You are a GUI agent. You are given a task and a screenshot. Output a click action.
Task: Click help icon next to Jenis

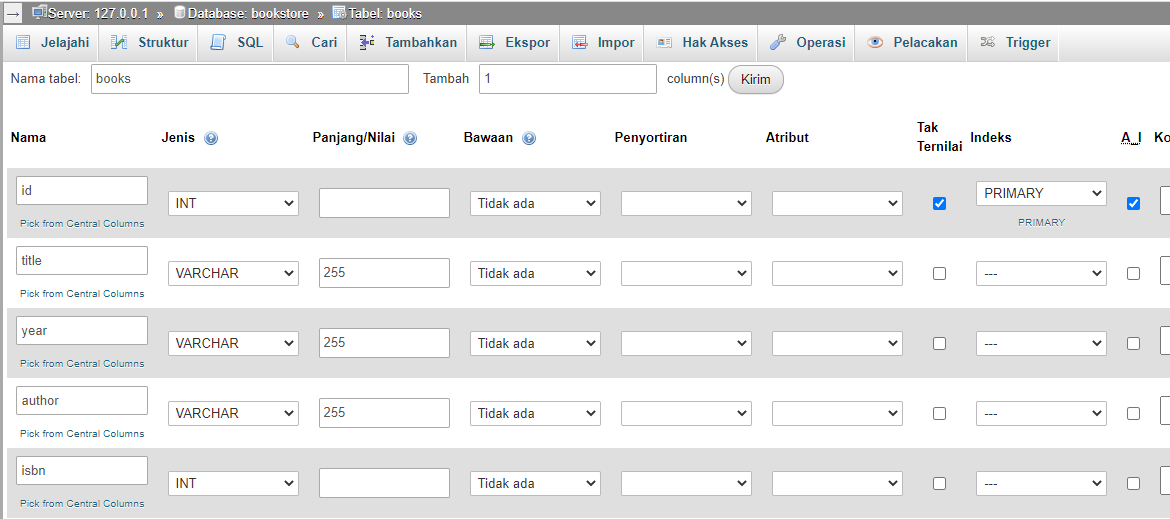click(x=211, y=139)
